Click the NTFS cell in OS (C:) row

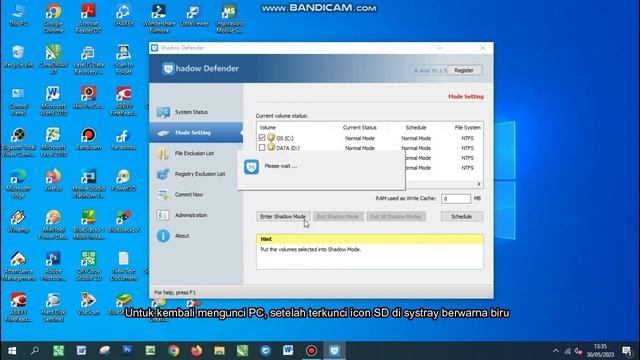pyautogui.click(x=467, y=138)
